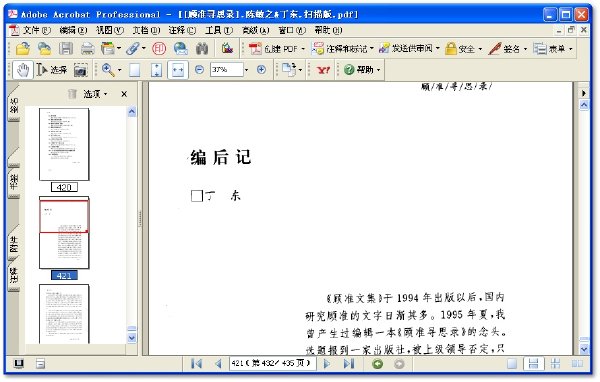Open thumbnail panel 选项 dropdown
Screen dimensions: 600x382
[x=95, y=94]
